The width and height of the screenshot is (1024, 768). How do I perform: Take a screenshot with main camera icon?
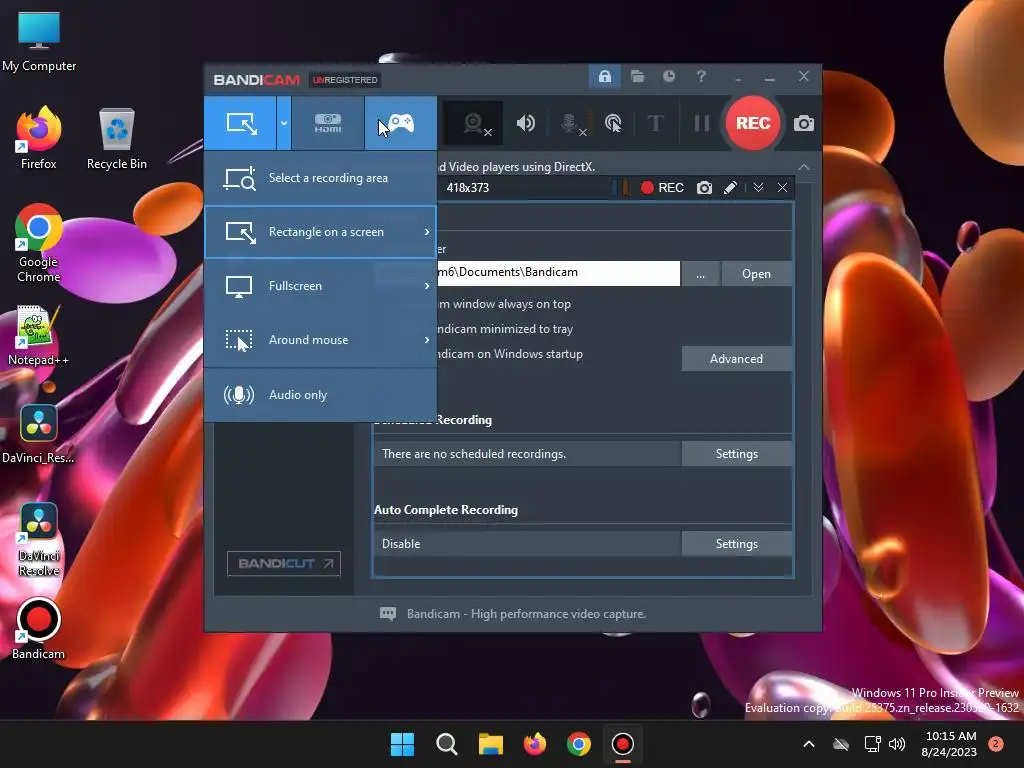[804, 123]
